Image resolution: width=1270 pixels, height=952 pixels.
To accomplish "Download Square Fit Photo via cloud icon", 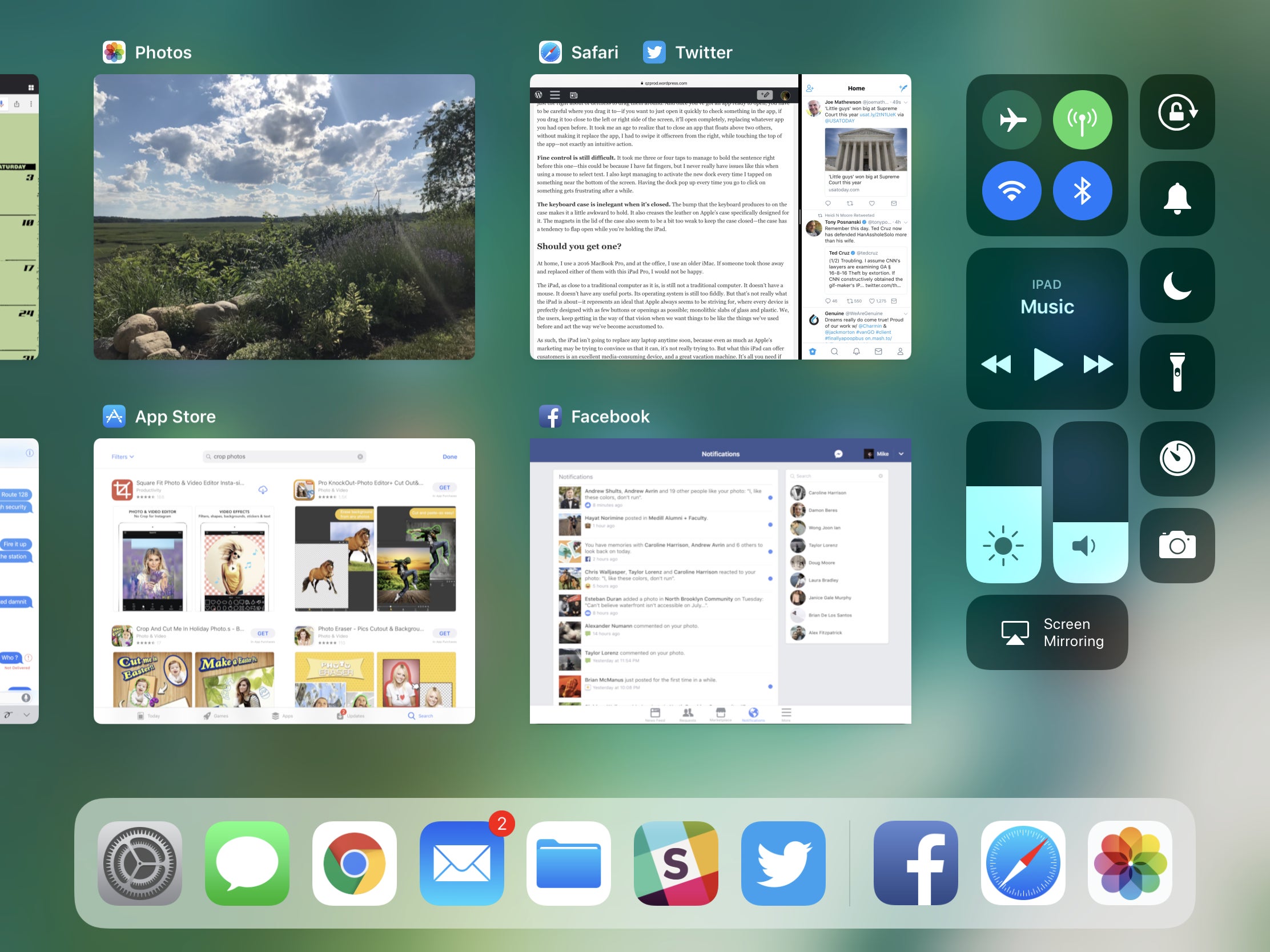I will pyautogui.click(x=263, y=490).
